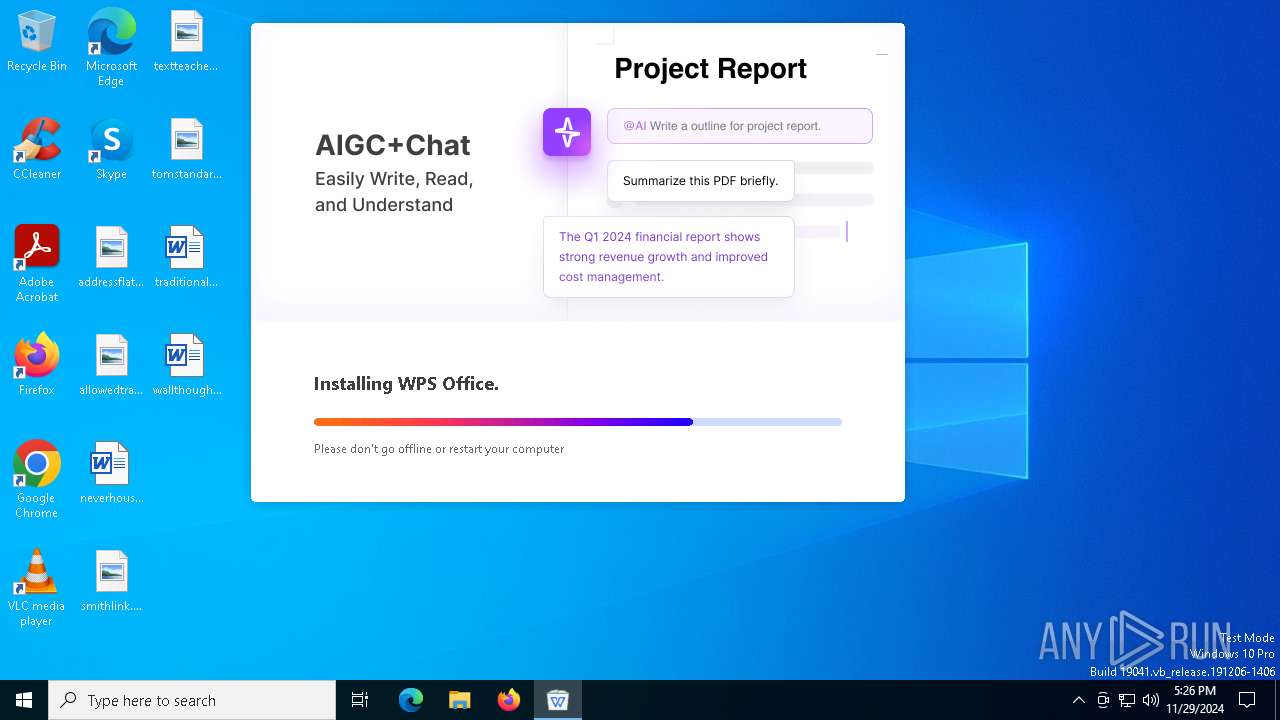Select the textteache... image file

(x=186, y=42)
